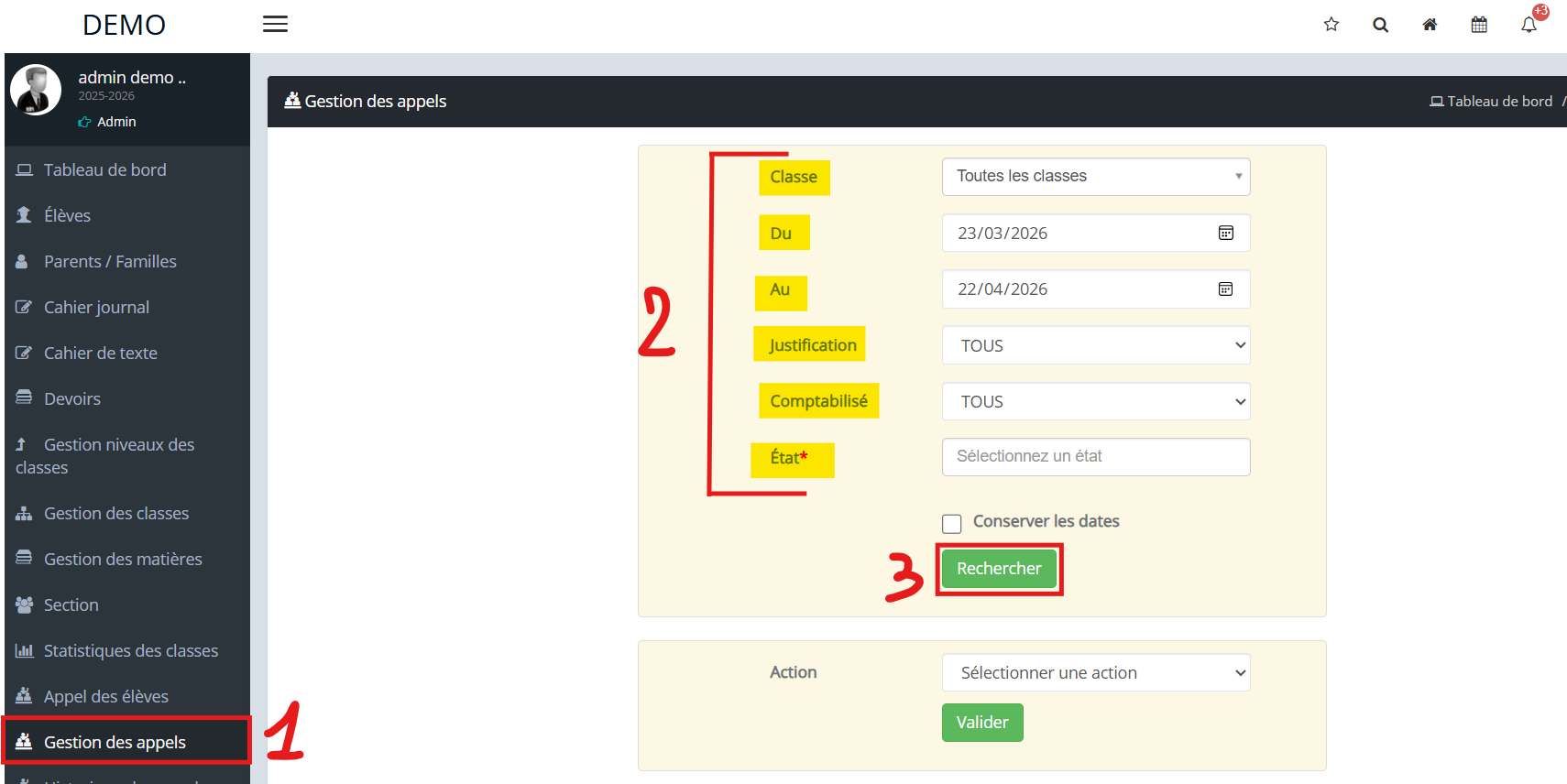Open the Comptabilisé TOUS dropdown
This screenshot has width=1567, height=784.
pyautogui.click(x=1096, y=401)
